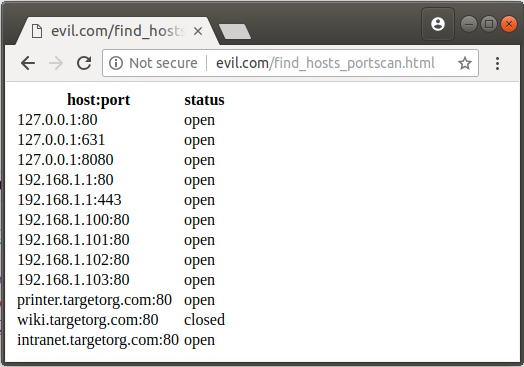524x367 pixels.
Task: Close the browser window
Action: tap(509, 24)
